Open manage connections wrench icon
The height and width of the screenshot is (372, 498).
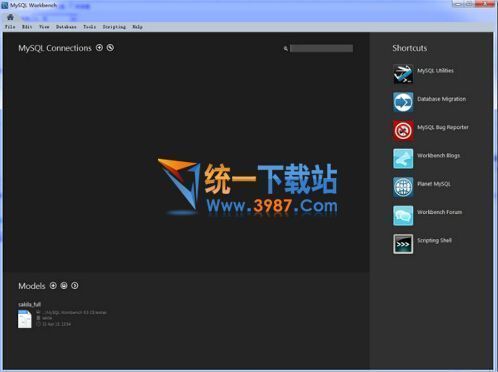coord(110,48)
